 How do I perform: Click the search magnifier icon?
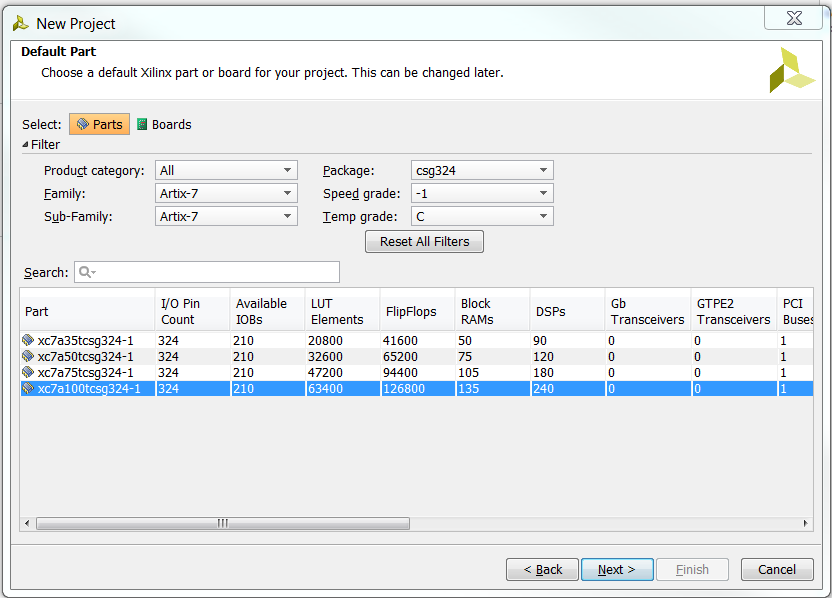pos(85,272)
